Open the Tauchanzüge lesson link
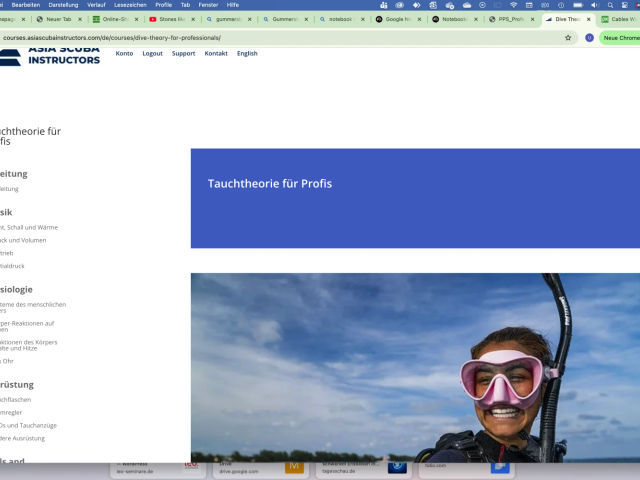This screenshot has height=480, width=640. pyautogui.click(x=28, y=425)
